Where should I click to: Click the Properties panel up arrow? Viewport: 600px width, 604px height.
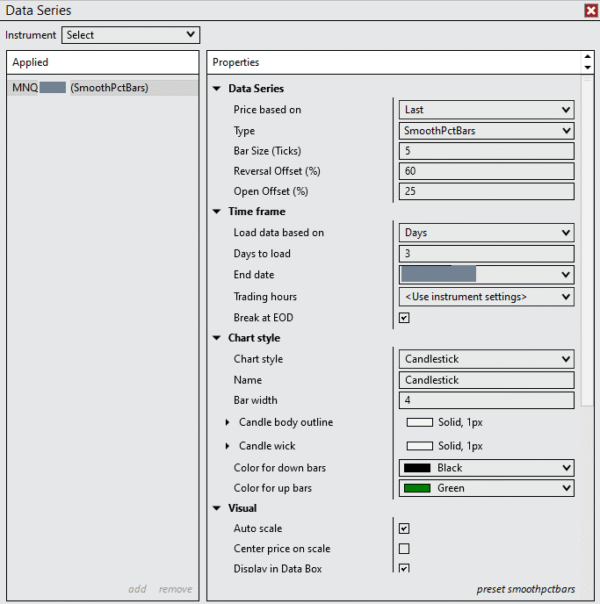587,57
